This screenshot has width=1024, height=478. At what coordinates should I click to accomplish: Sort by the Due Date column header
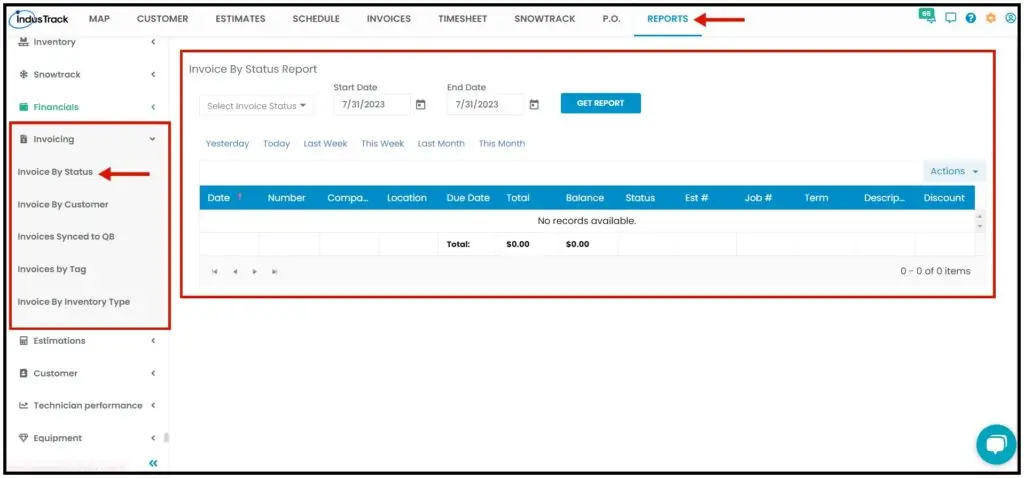[x=468, y=198]
